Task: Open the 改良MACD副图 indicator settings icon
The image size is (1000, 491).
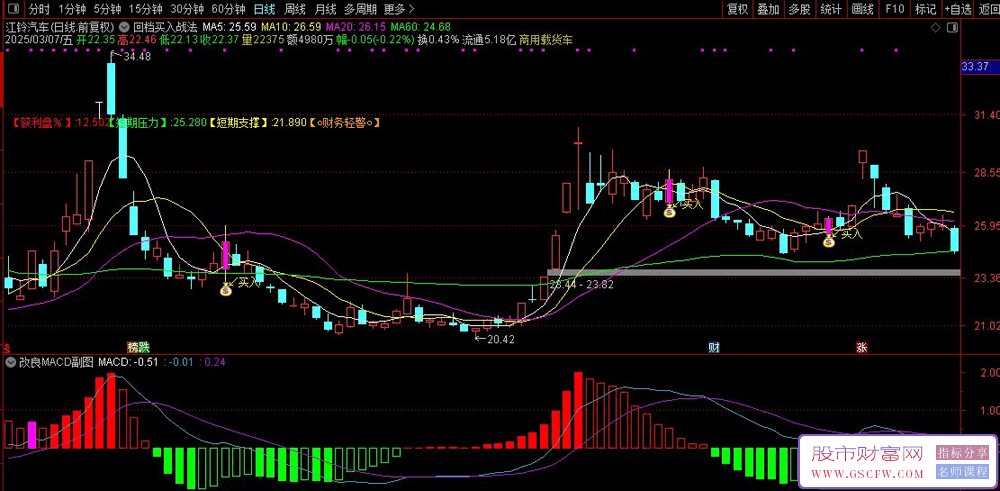Action: pos(11,362)
